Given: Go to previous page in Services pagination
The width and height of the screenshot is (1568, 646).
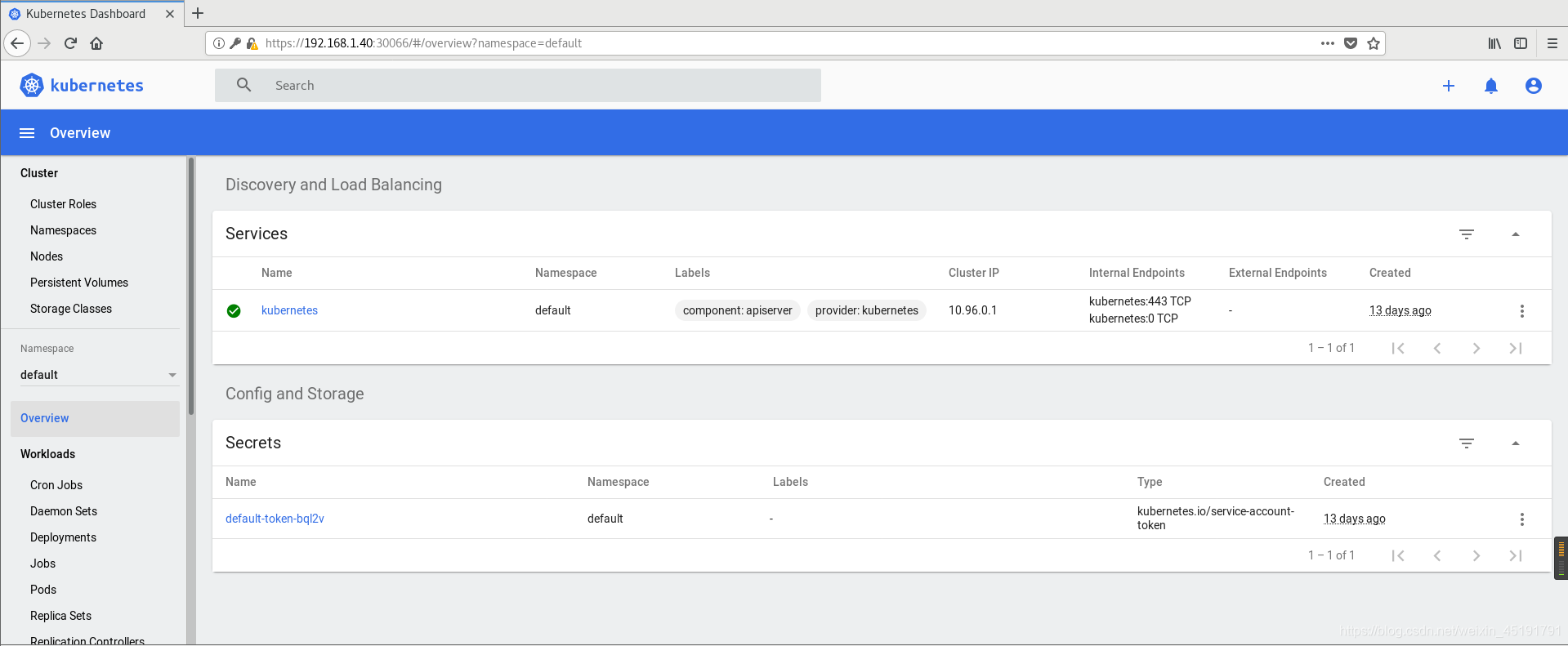Looking at the screenshot, I should (1437, 348).
